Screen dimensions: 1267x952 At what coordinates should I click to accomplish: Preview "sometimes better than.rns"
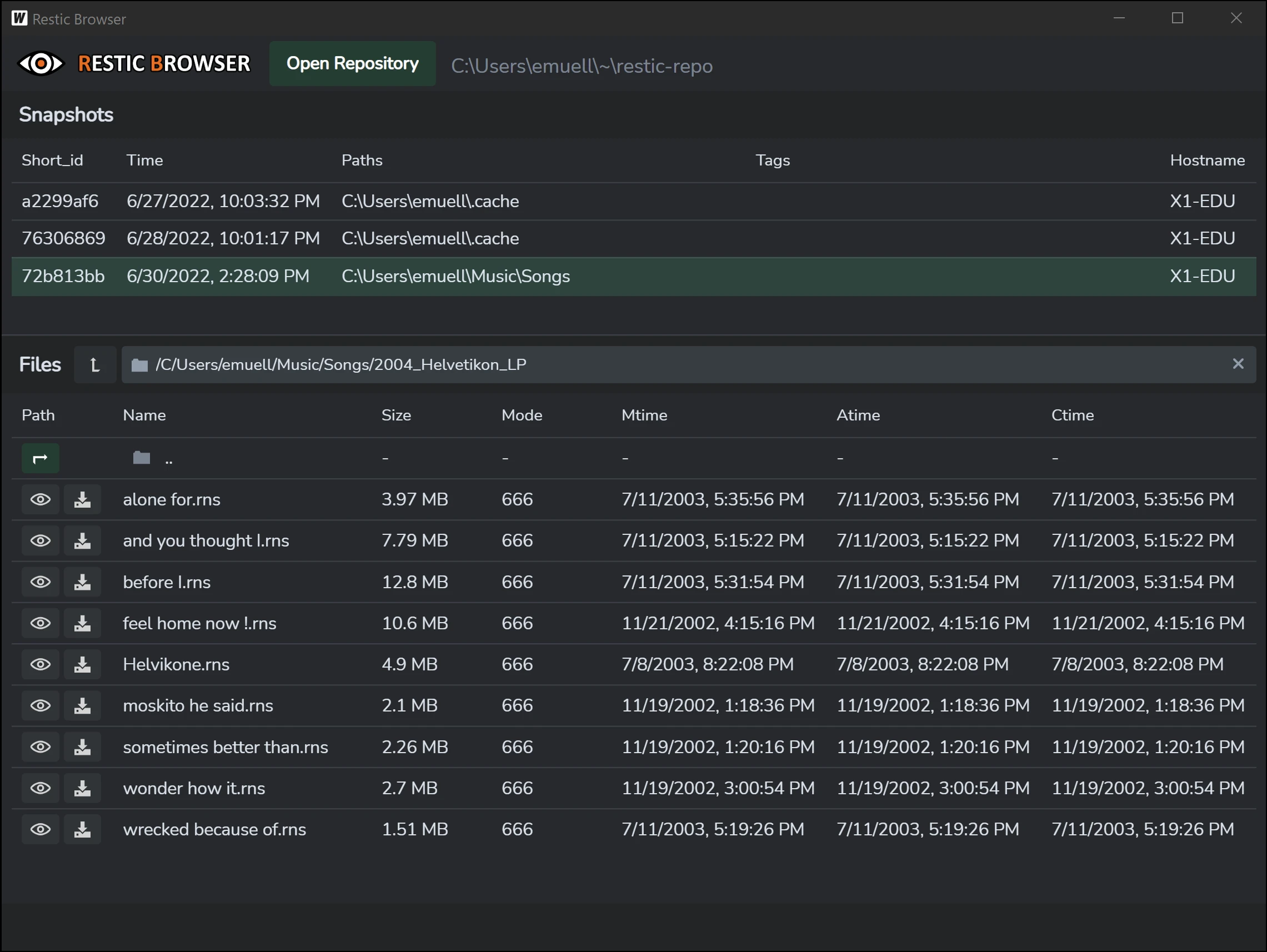[40, 746]
